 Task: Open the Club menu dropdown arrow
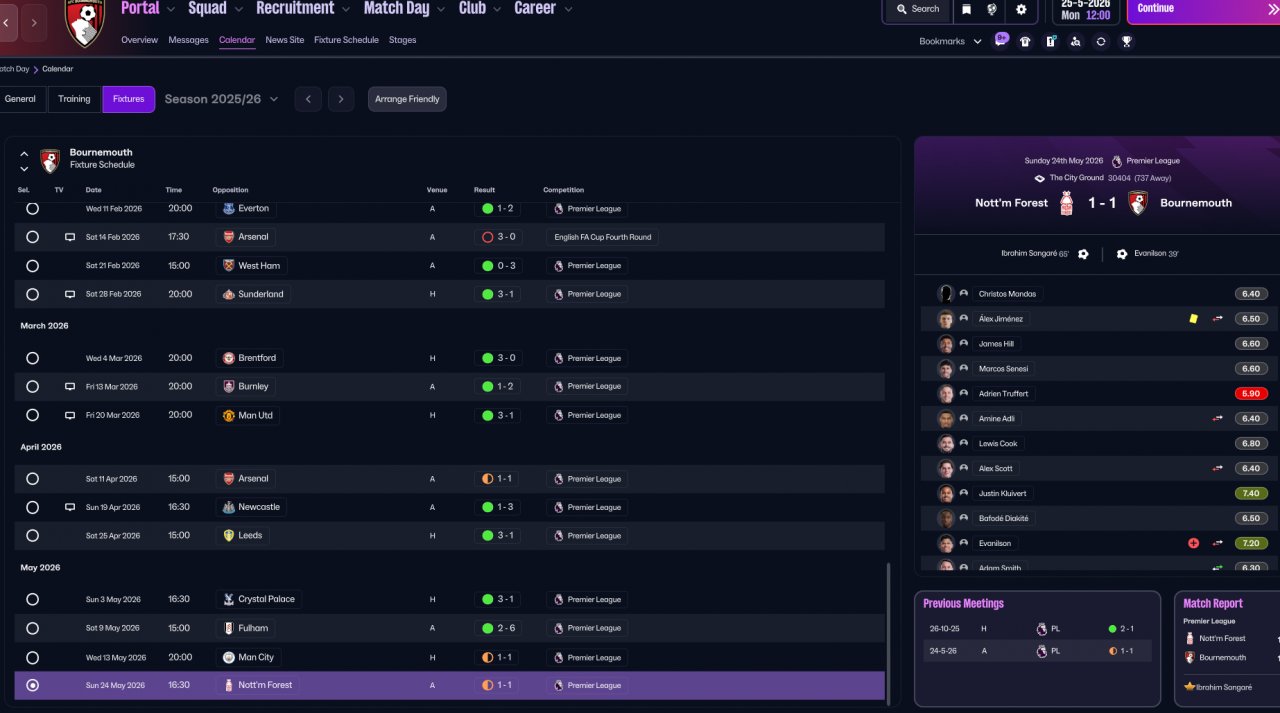point(496,9)
